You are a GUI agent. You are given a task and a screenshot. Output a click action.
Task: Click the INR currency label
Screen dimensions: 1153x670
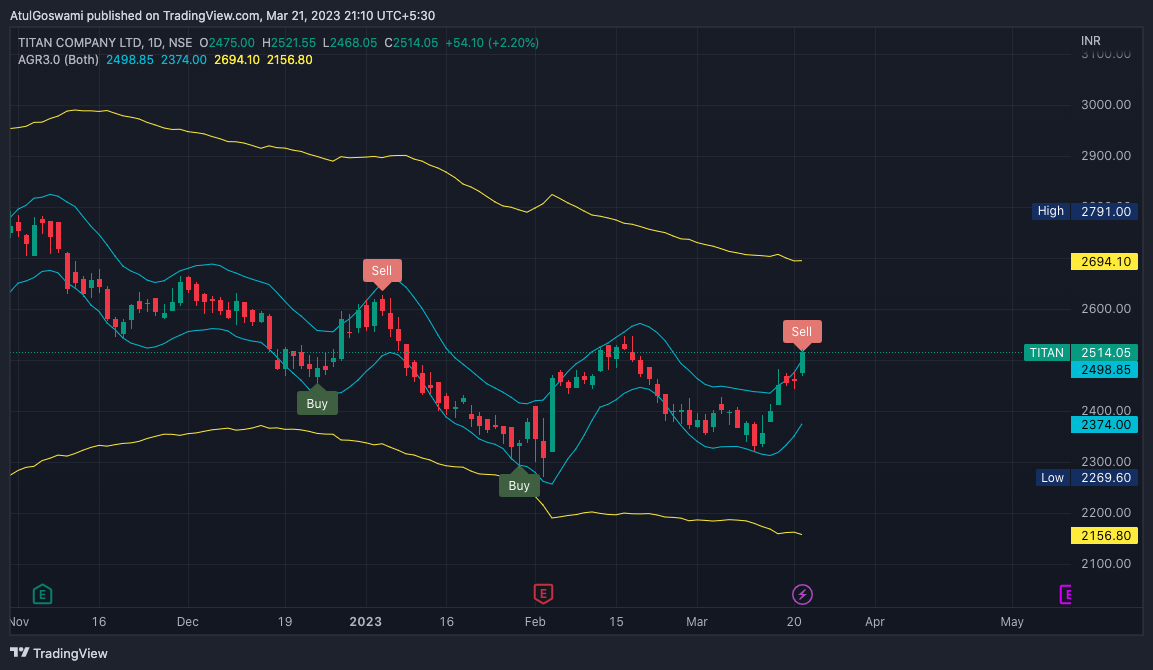click(1090, 41)
